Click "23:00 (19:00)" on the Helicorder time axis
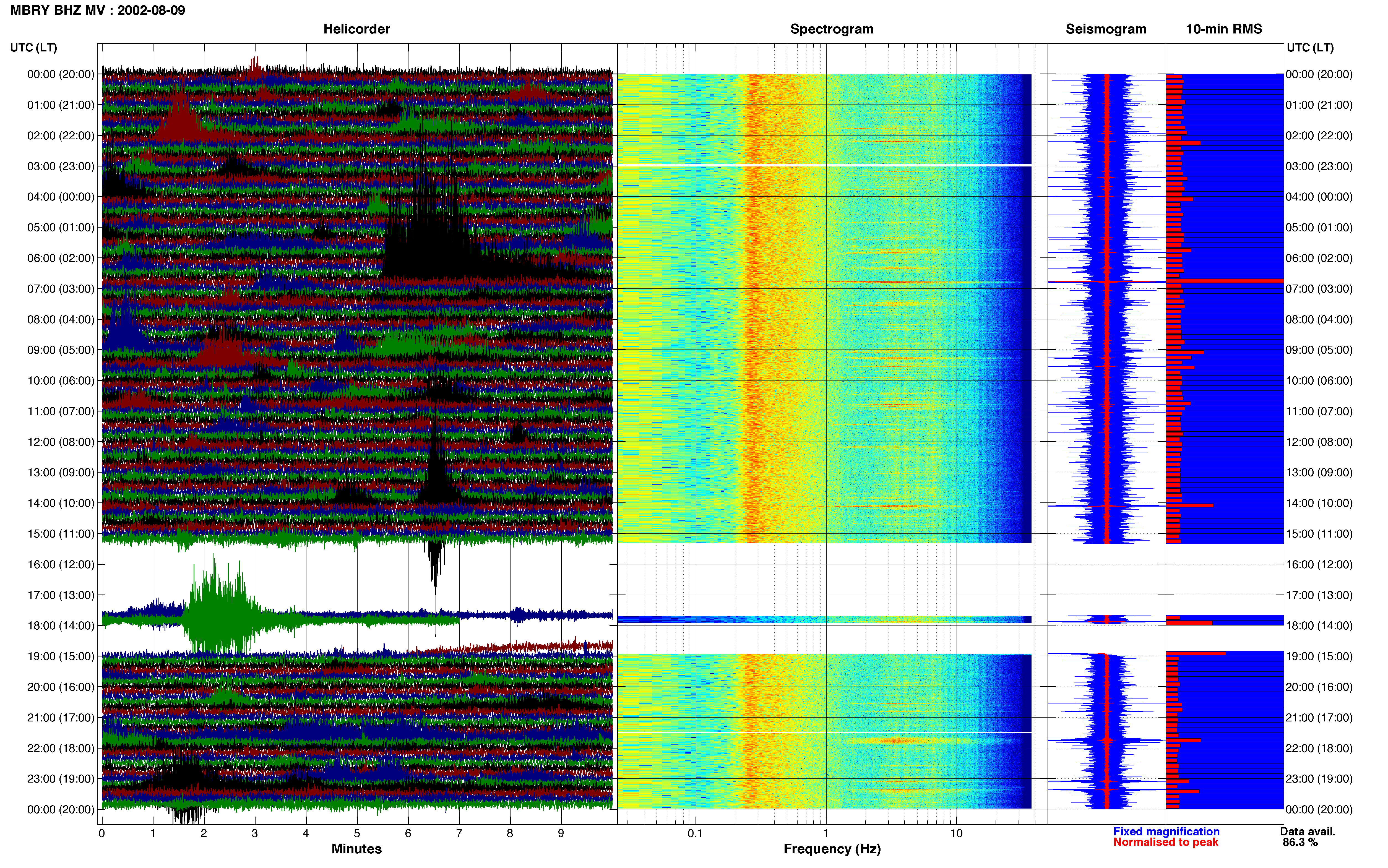 (x=61, y=779)
